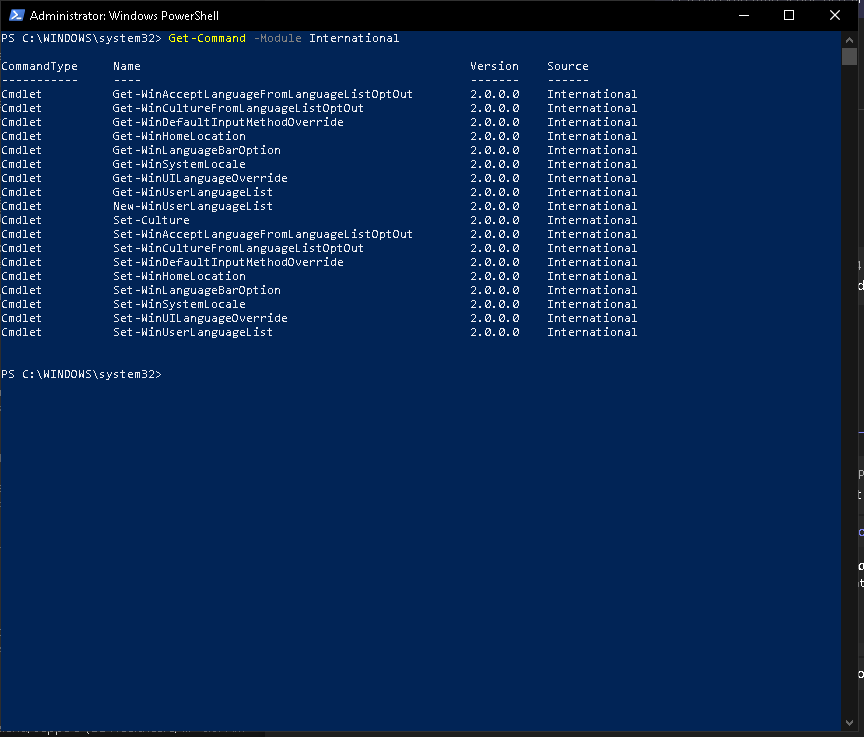Click Set-WinAcceptLanguageFromLanguageListOptOut entry
The image size is (864, 737).
(x=263, y=234)
